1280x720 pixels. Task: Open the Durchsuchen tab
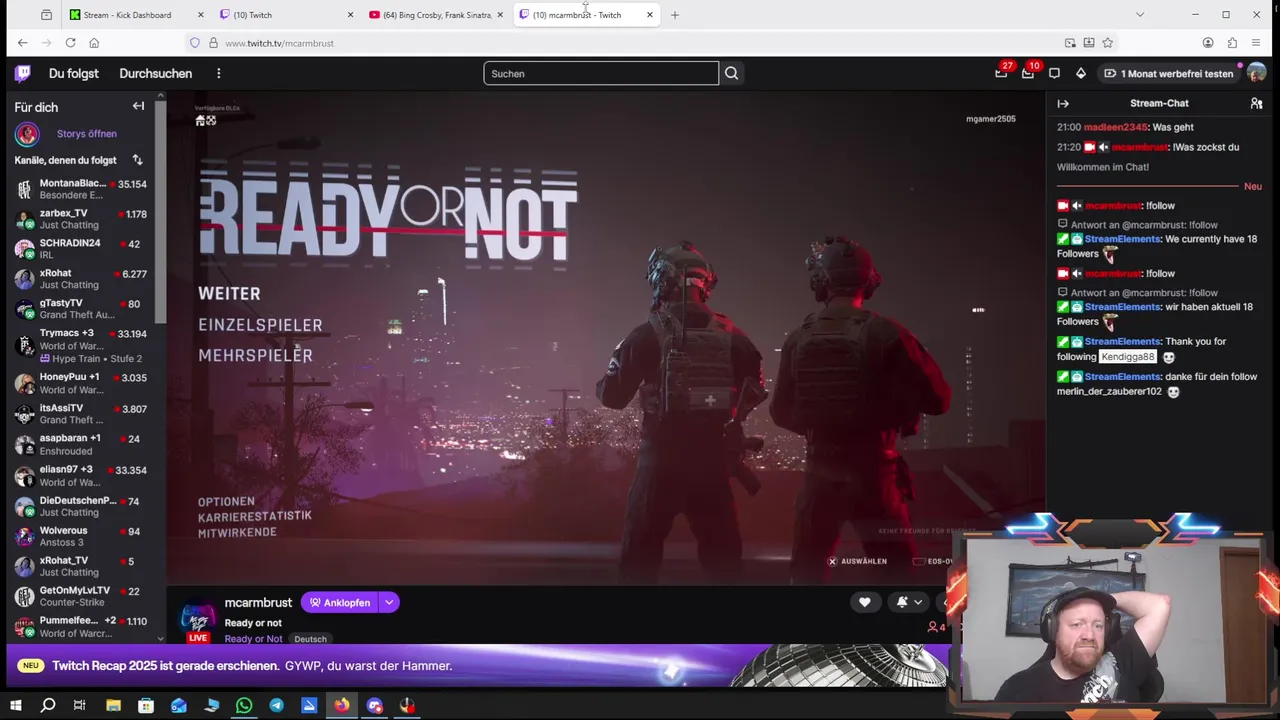point(155,73)
